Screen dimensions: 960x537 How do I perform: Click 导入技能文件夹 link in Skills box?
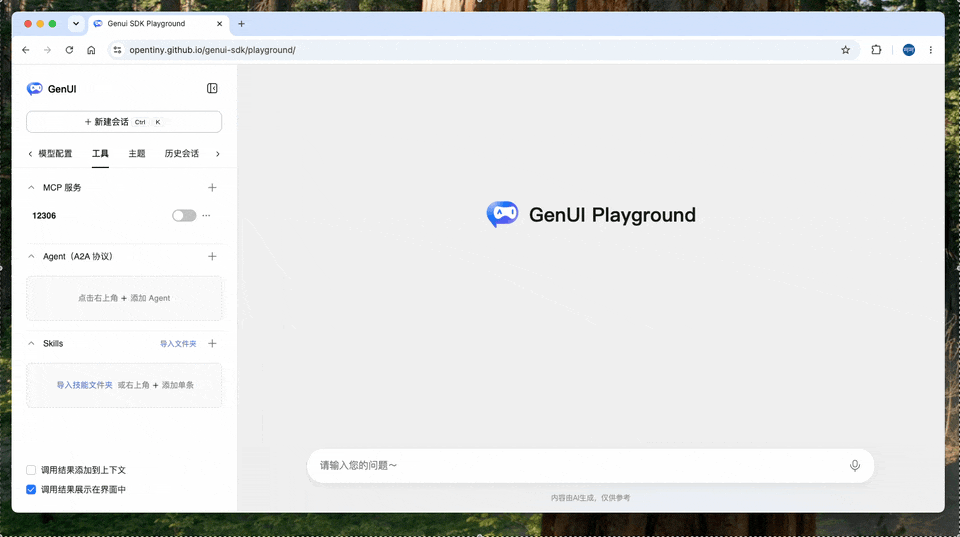point(84,385)
